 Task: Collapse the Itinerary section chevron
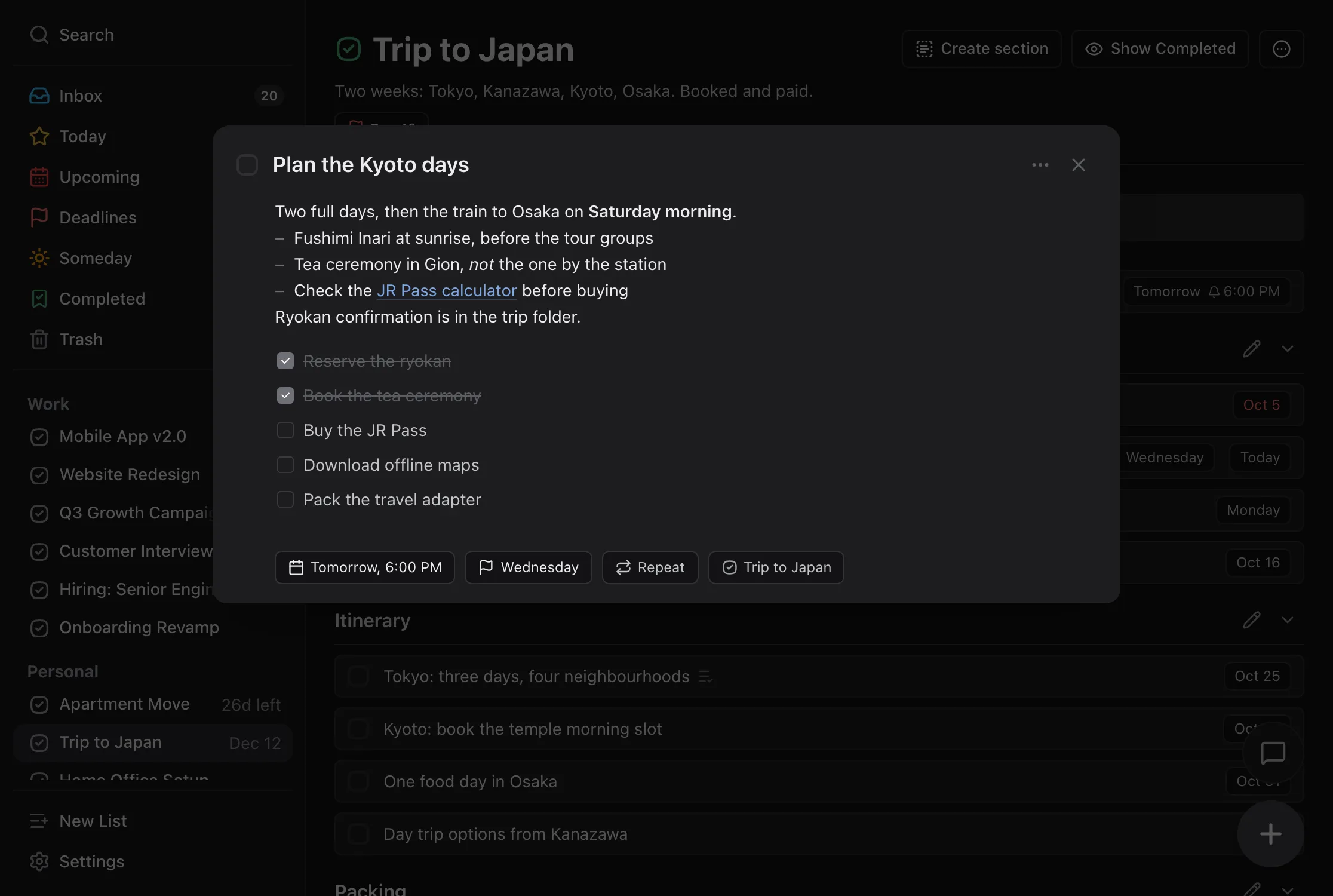click(x=1288, y=620)
